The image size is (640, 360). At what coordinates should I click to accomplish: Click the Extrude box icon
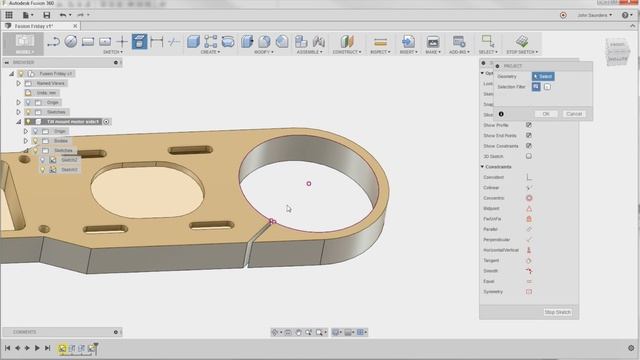point(193,42)
